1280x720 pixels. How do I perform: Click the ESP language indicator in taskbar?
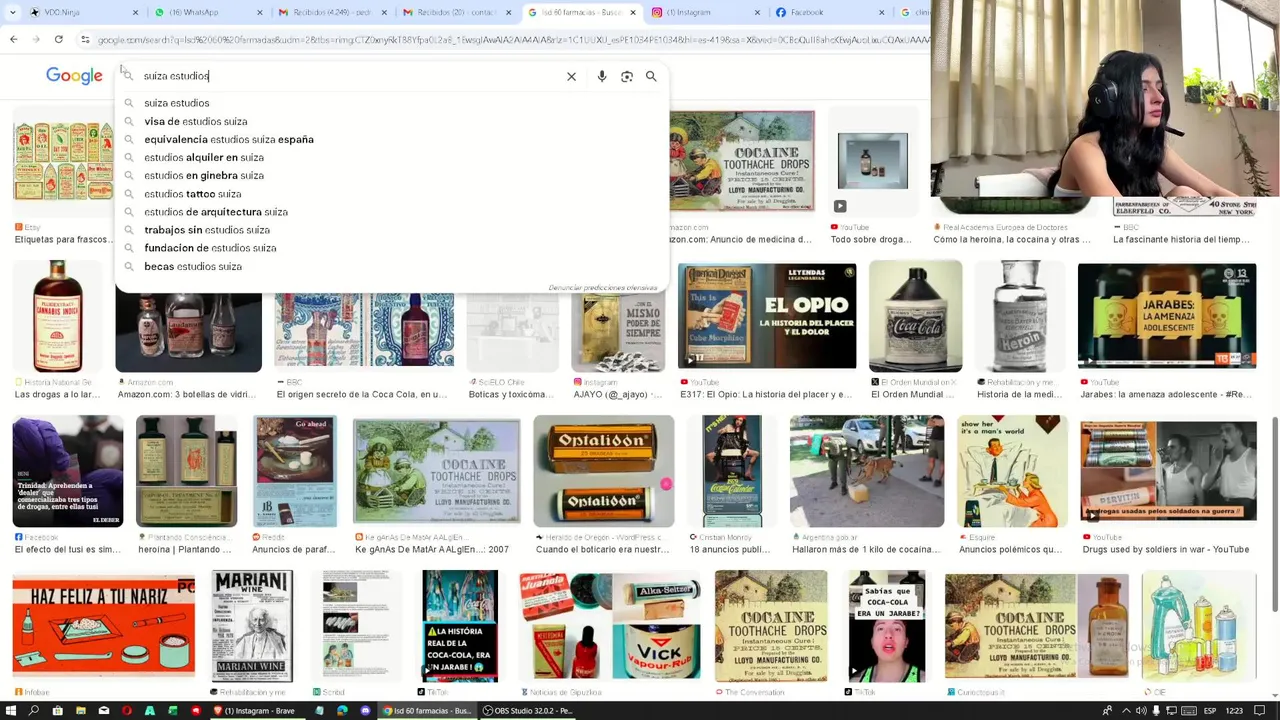pyautogui.click(x=1210, y=711)
